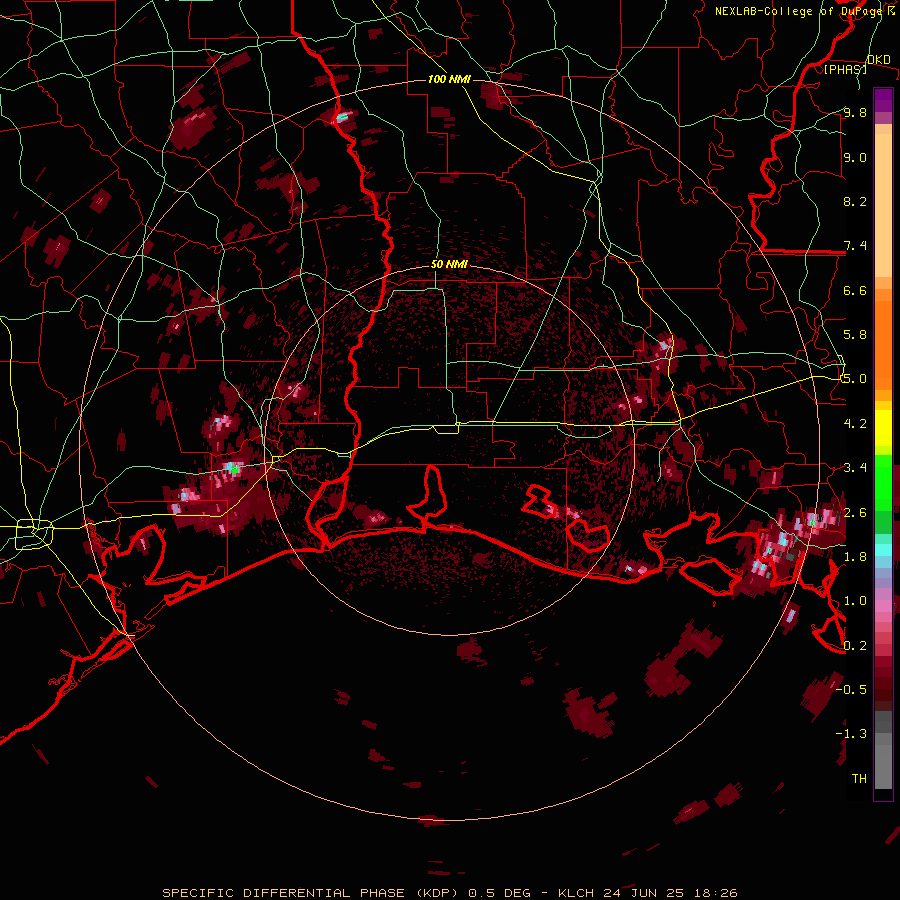Click the DKD product code label
This screenshot has height=900, width=900.
coord(879,60)
